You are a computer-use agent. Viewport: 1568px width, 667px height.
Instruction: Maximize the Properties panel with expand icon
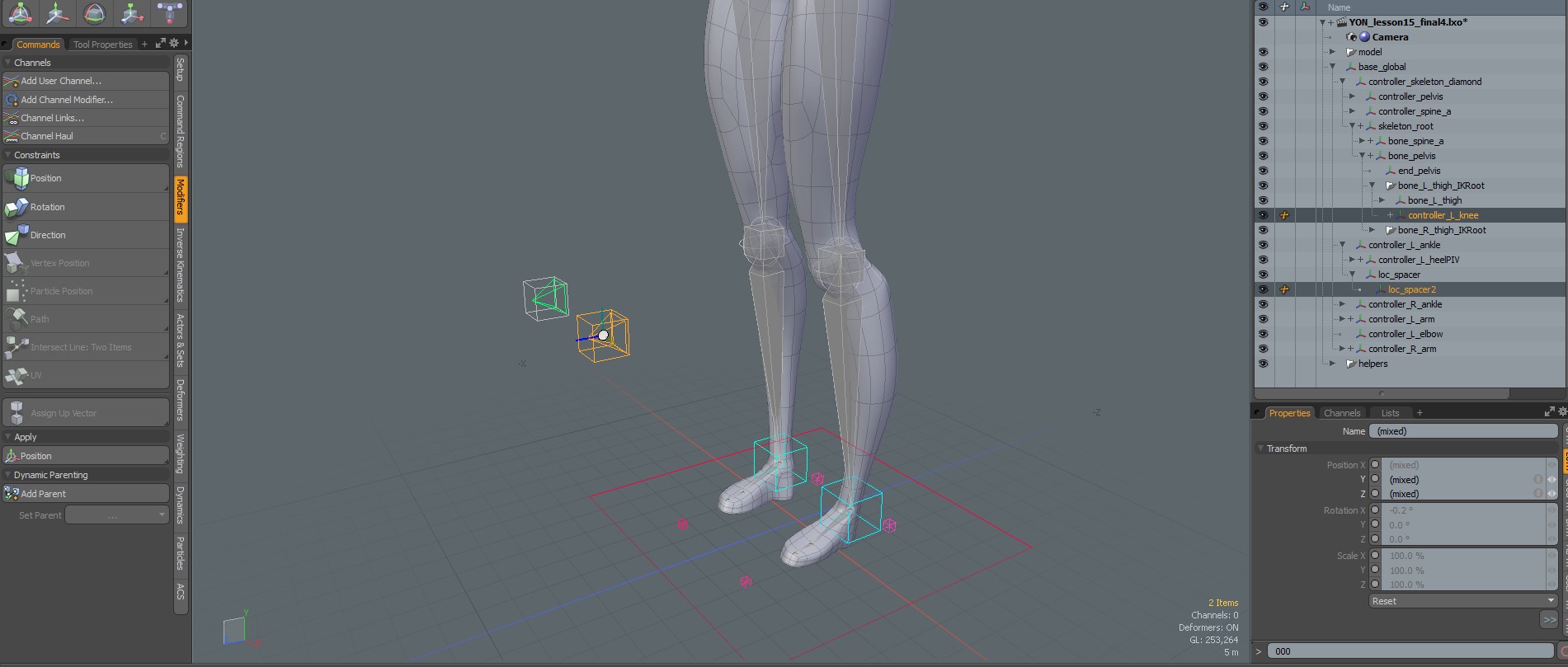(1549, 411)
